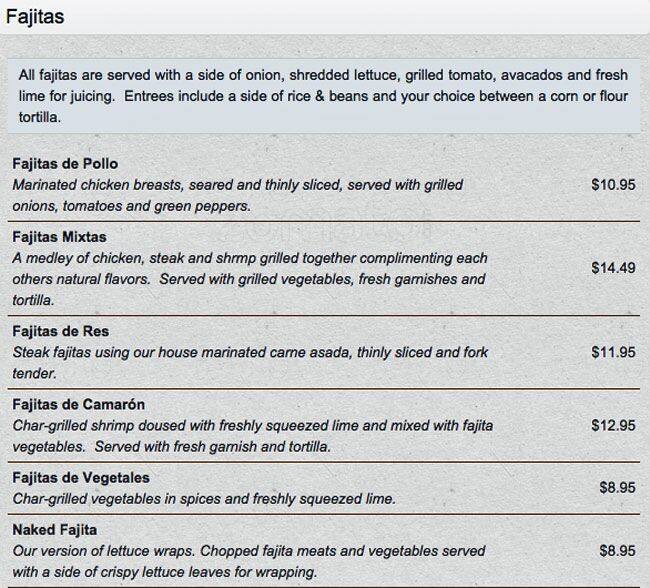Click the $10.95 price for Fajitas de Pollo
The height and width of the screenshot is (588, 650).
[x=613, y=185]
